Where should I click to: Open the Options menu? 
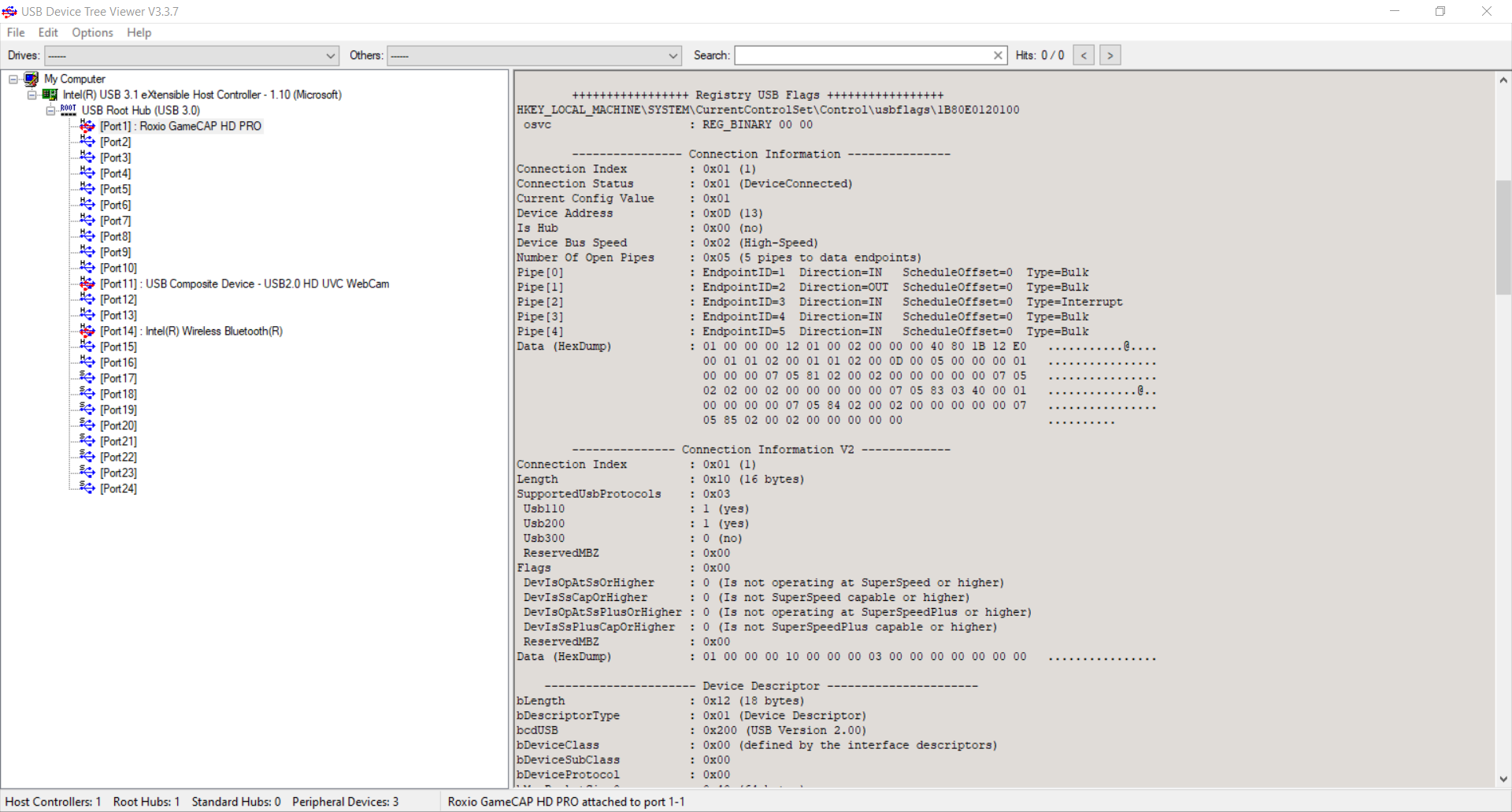[92, 32]
